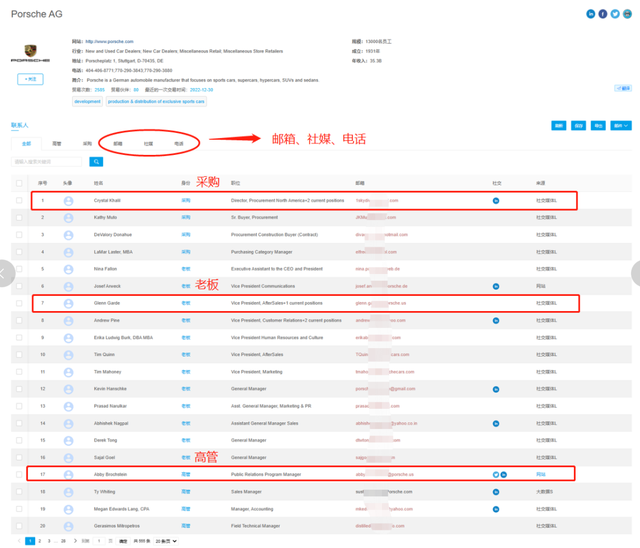Click the blue 刷新 button
This screenshot has width=640, height=548.
coord(559,126)
